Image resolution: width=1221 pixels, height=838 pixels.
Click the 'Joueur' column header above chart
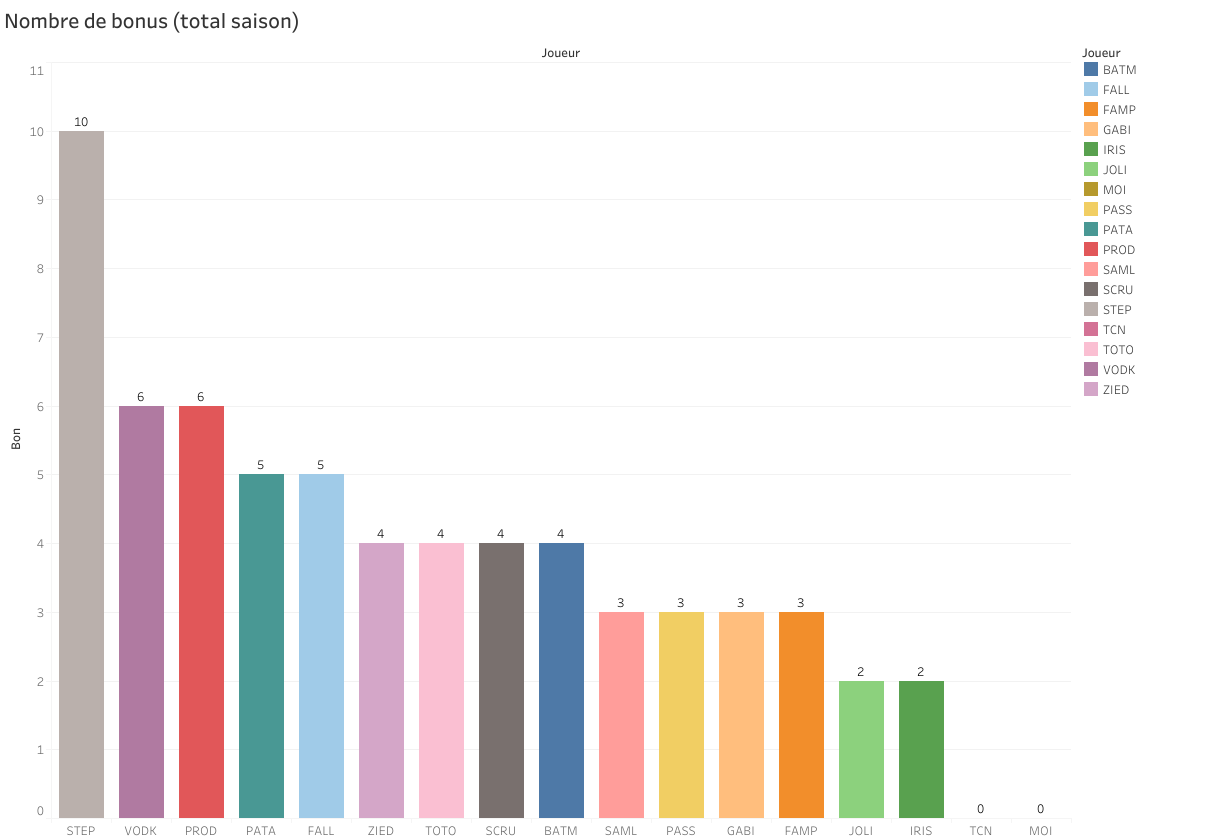point(560,53)
